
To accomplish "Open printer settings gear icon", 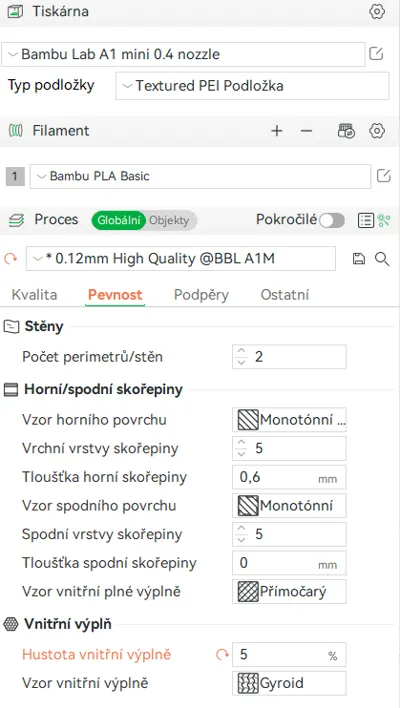I will 377,12.
